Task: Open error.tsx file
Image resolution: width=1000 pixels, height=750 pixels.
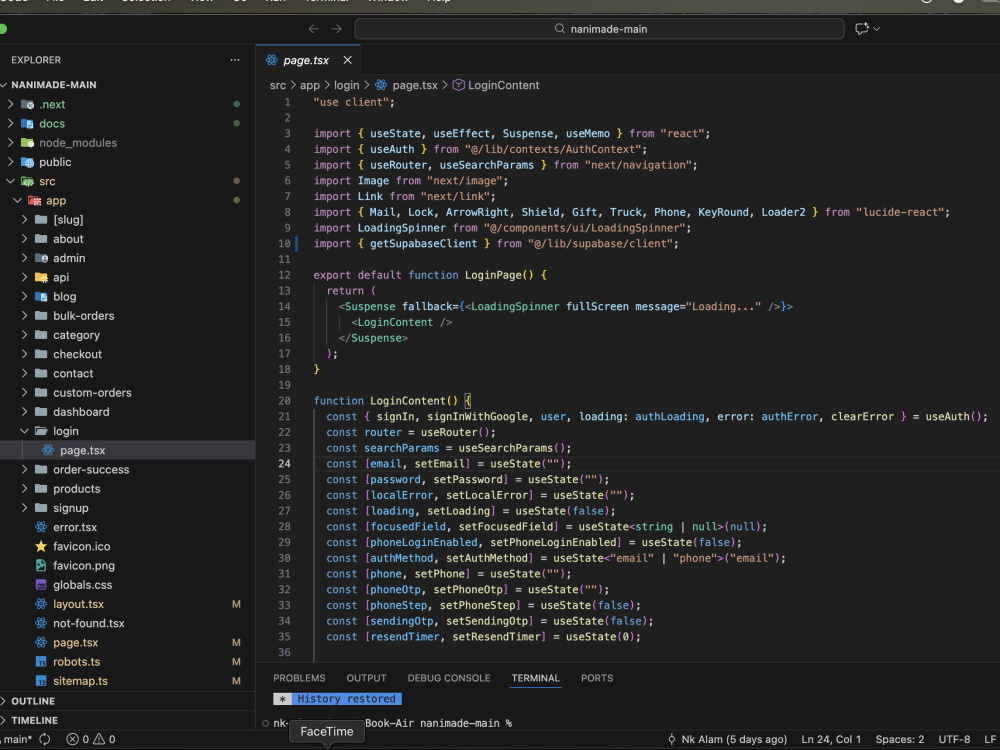Action: (x=75, y=527)
